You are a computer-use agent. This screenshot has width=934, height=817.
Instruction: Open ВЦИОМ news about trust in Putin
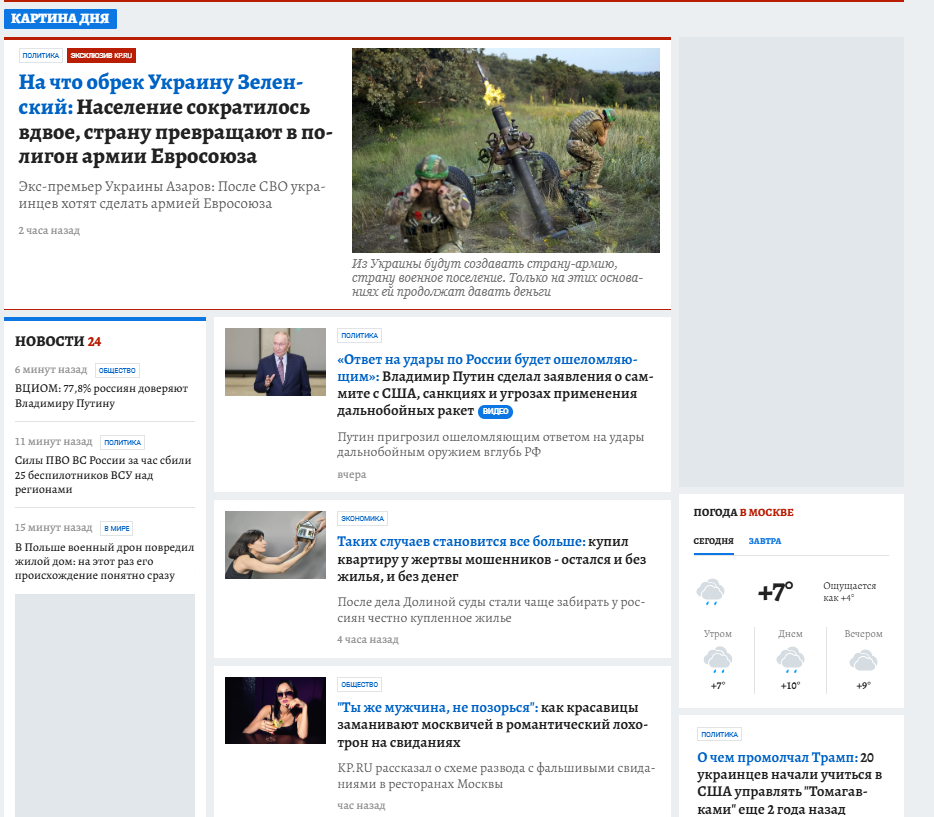(x=101, y=396)
